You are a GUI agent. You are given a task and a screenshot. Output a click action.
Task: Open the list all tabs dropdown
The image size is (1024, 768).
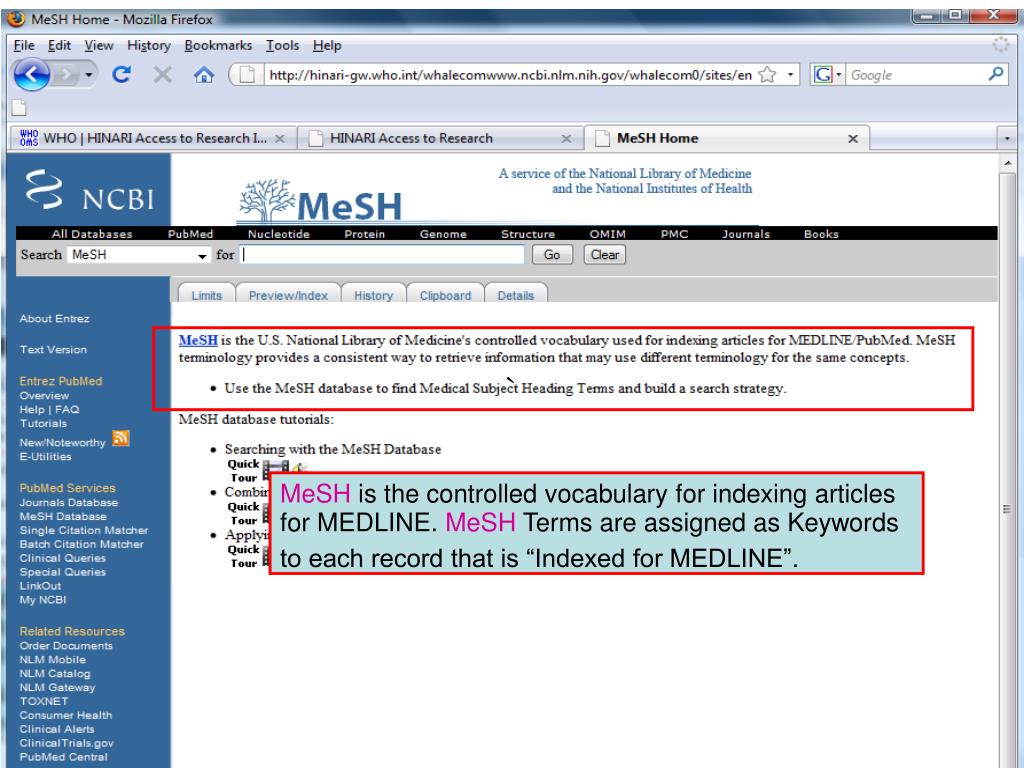point(1007,138)
